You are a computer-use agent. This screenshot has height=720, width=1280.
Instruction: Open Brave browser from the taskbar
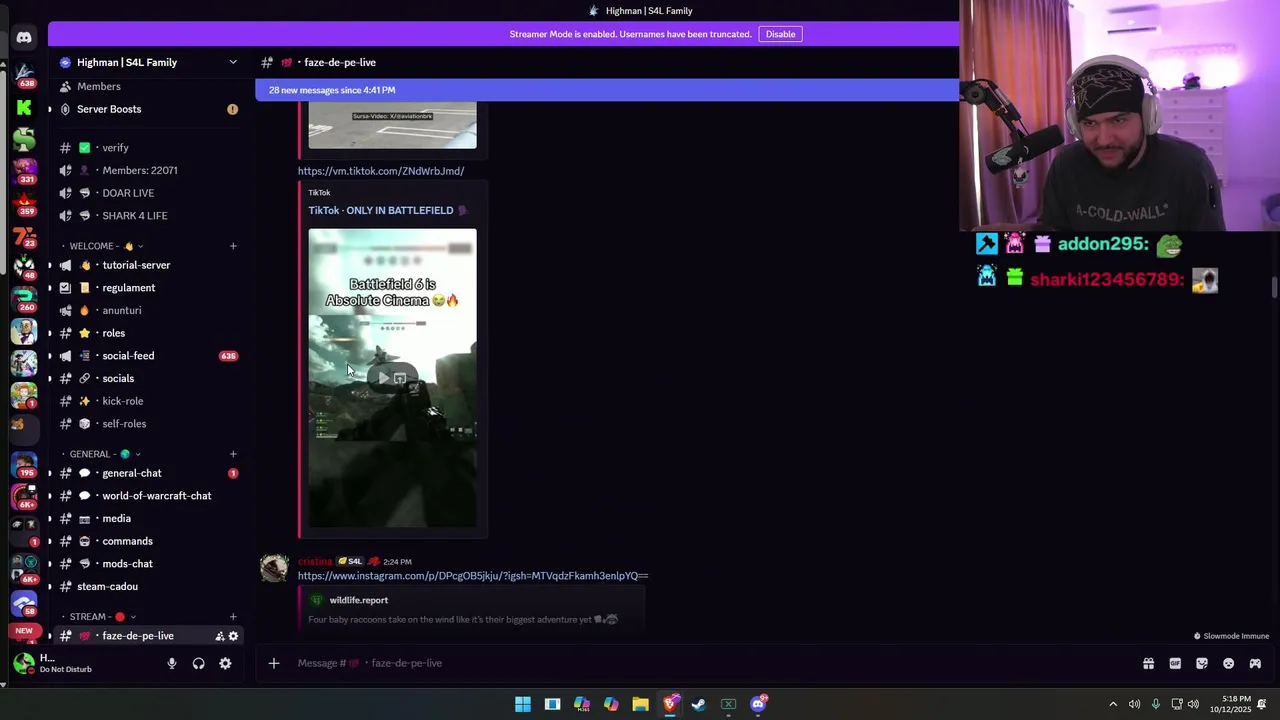(x=670, y=704)
